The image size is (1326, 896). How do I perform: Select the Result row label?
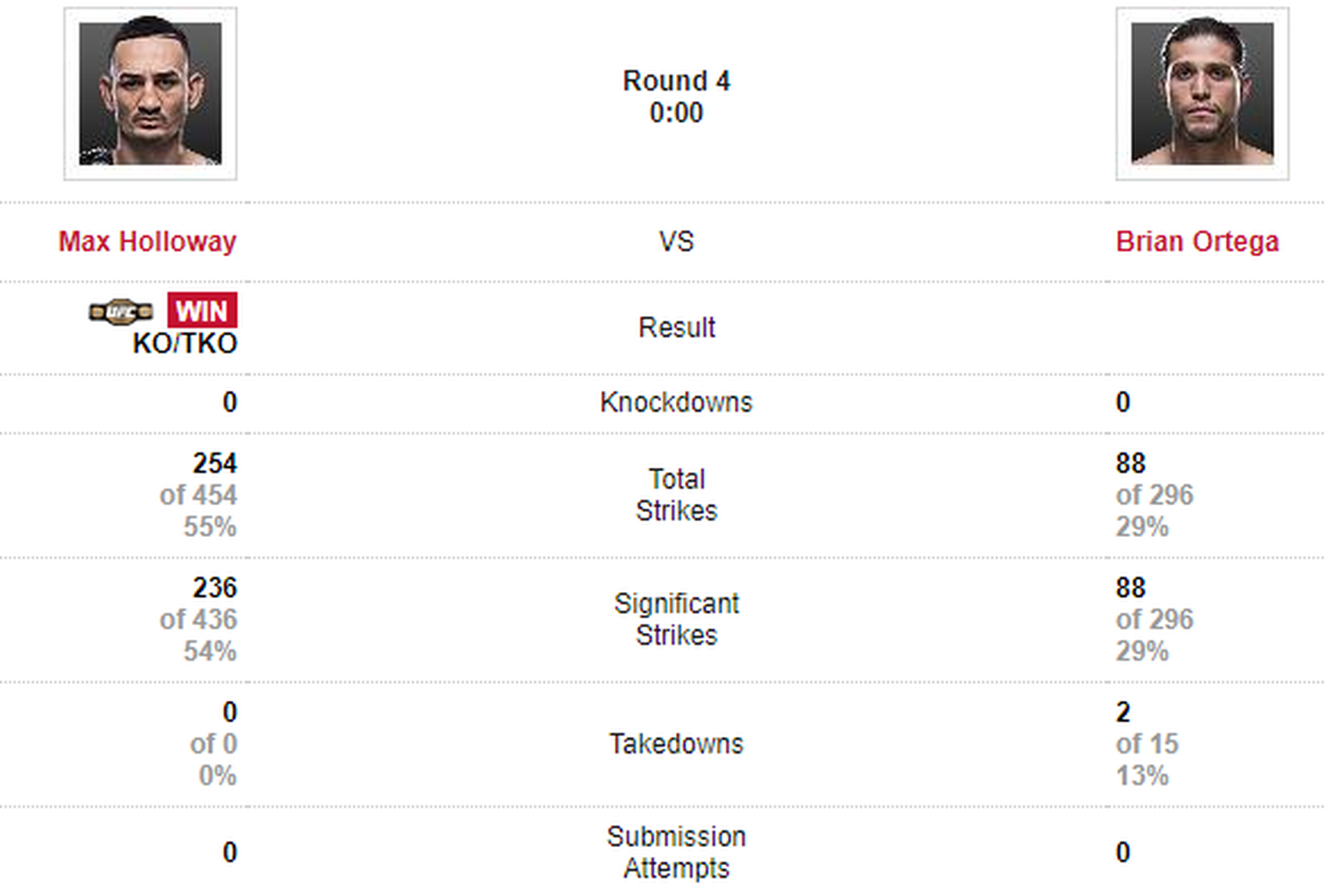pyautogui.click(x=677, y=328)
